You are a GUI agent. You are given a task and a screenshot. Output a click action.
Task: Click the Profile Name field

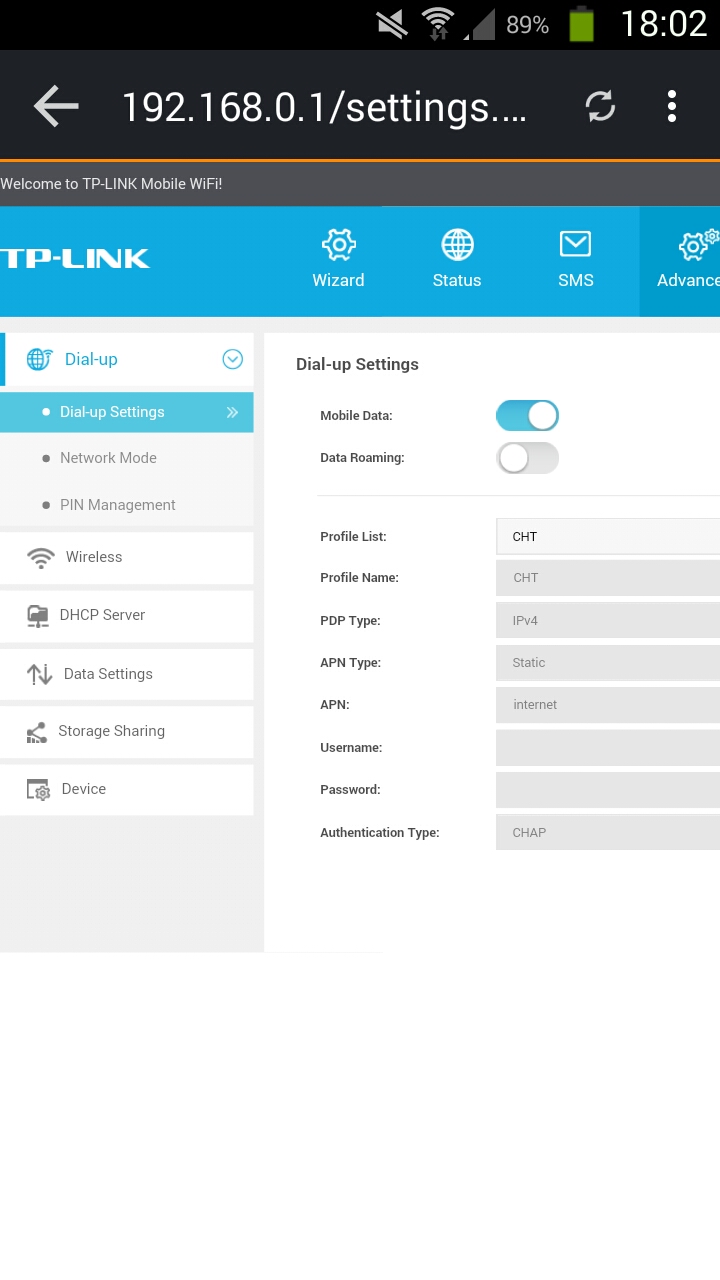(608, 578)
